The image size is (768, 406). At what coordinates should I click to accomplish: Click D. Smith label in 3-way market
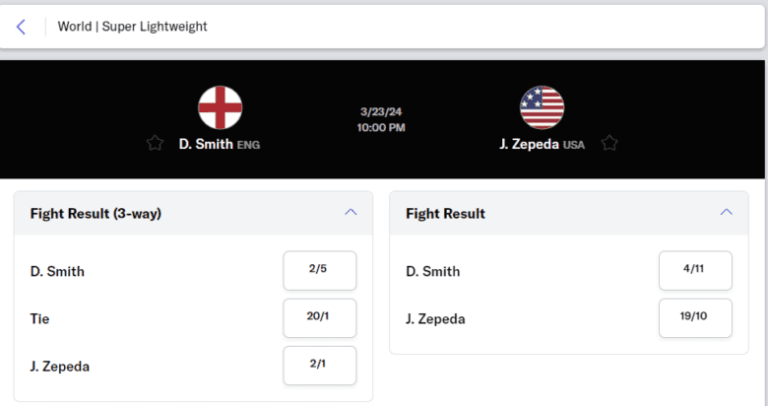point(57,271)
